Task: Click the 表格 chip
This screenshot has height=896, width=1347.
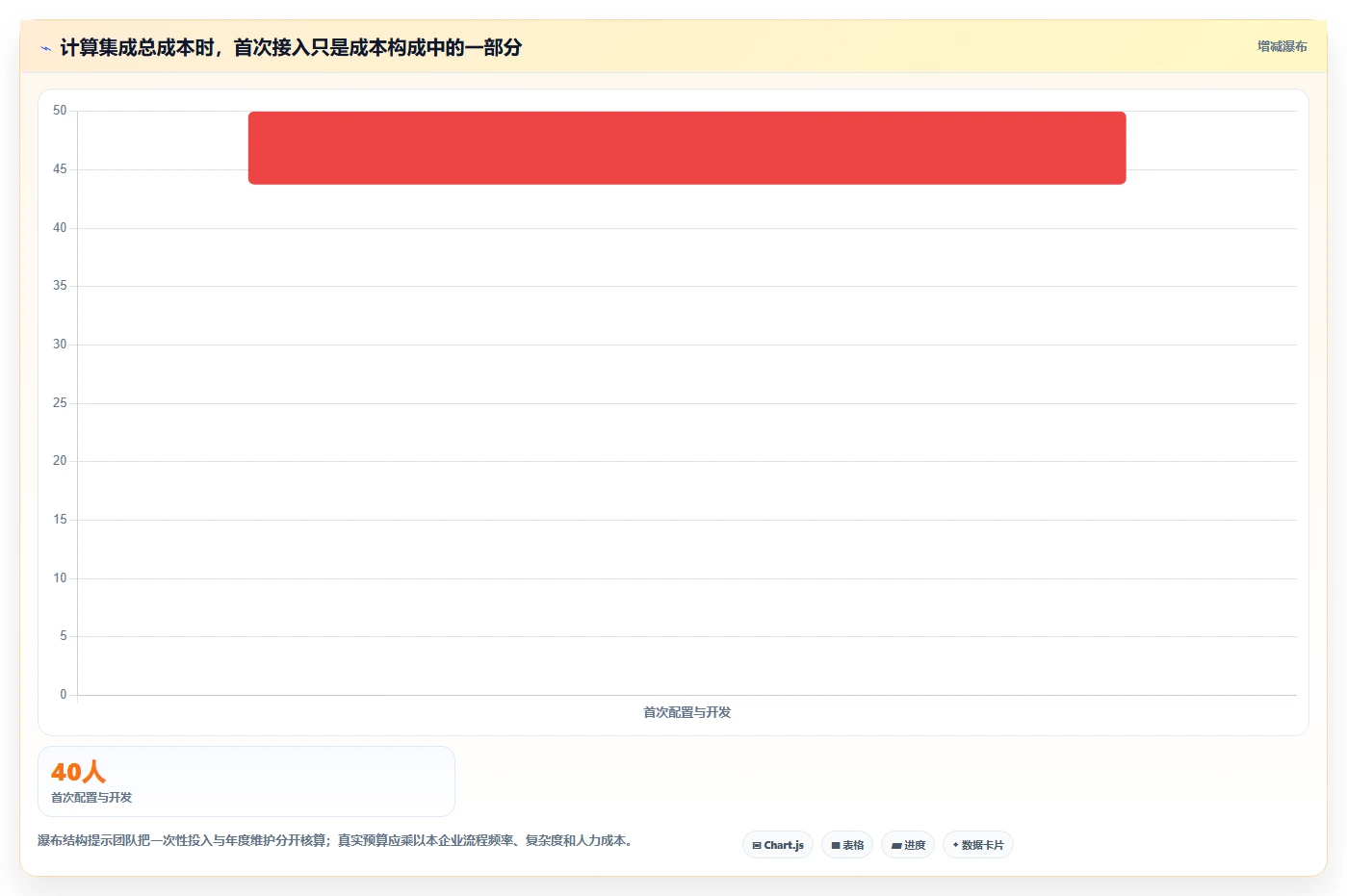Action: point(847,845)
